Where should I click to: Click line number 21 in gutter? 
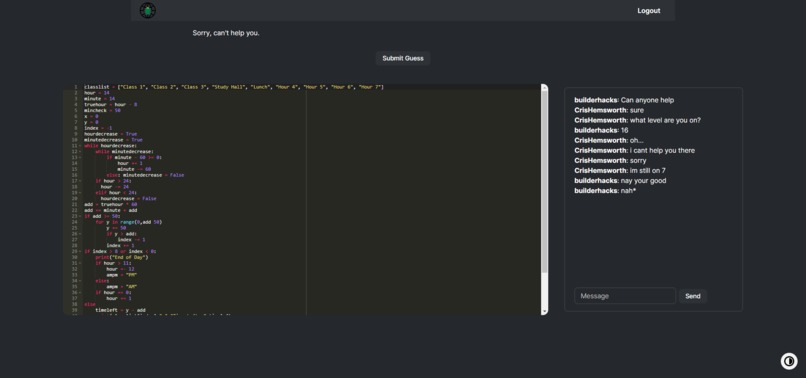tap(75, 204)
